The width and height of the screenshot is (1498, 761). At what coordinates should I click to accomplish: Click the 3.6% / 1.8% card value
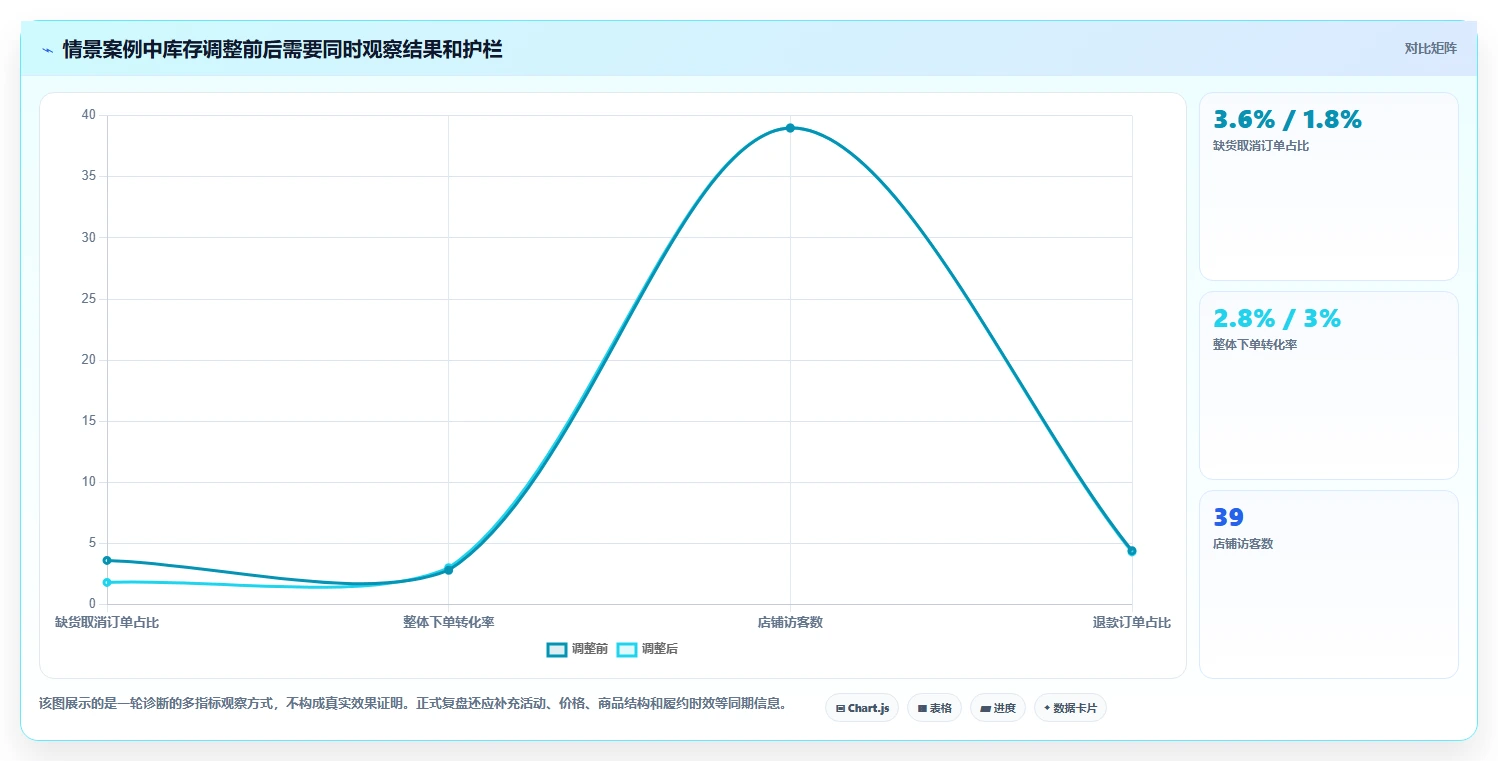pyautogui.click(x=1287, y=120)
